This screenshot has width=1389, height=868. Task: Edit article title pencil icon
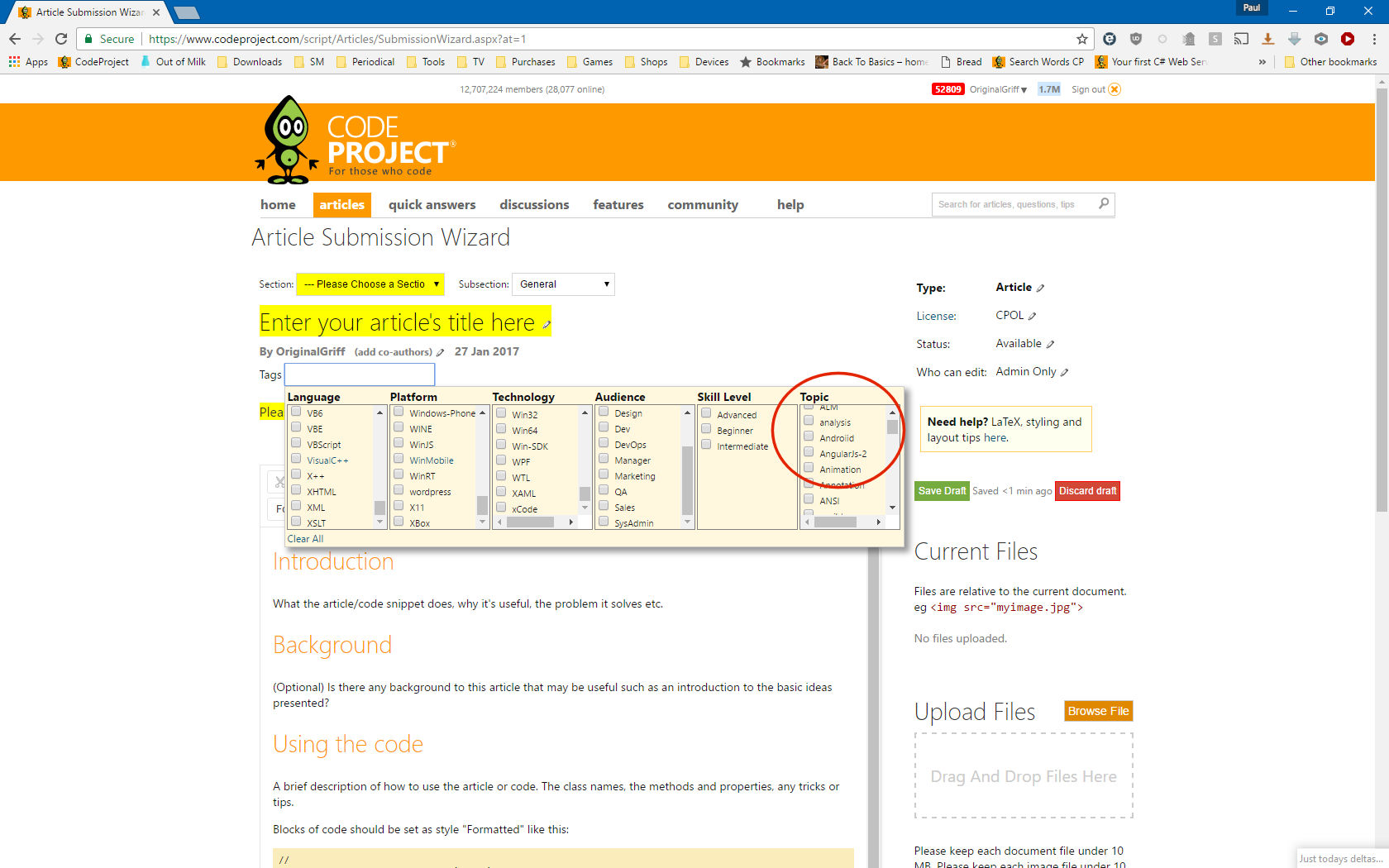547,325
